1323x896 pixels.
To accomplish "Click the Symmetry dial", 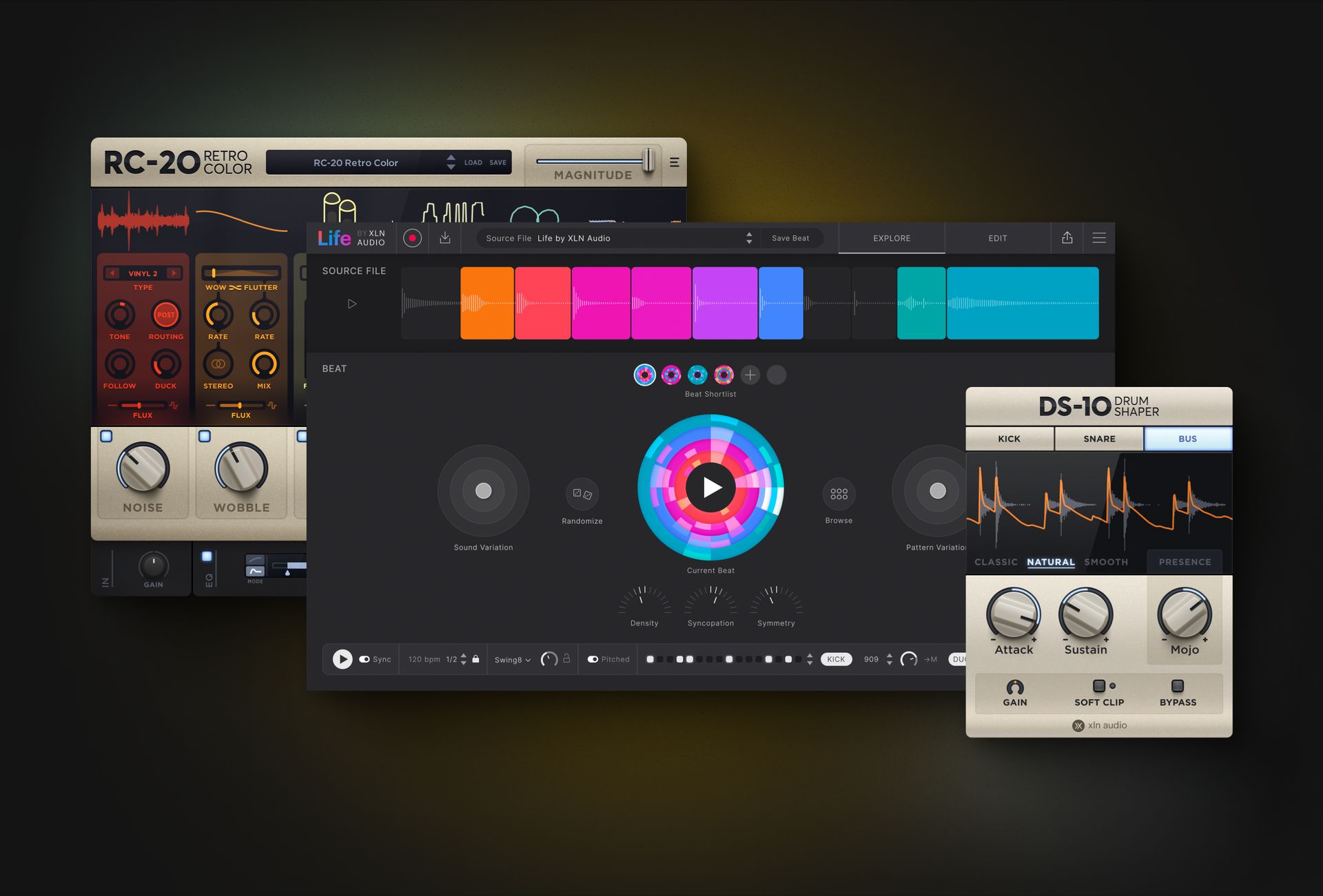I will (x=776, y=599).
